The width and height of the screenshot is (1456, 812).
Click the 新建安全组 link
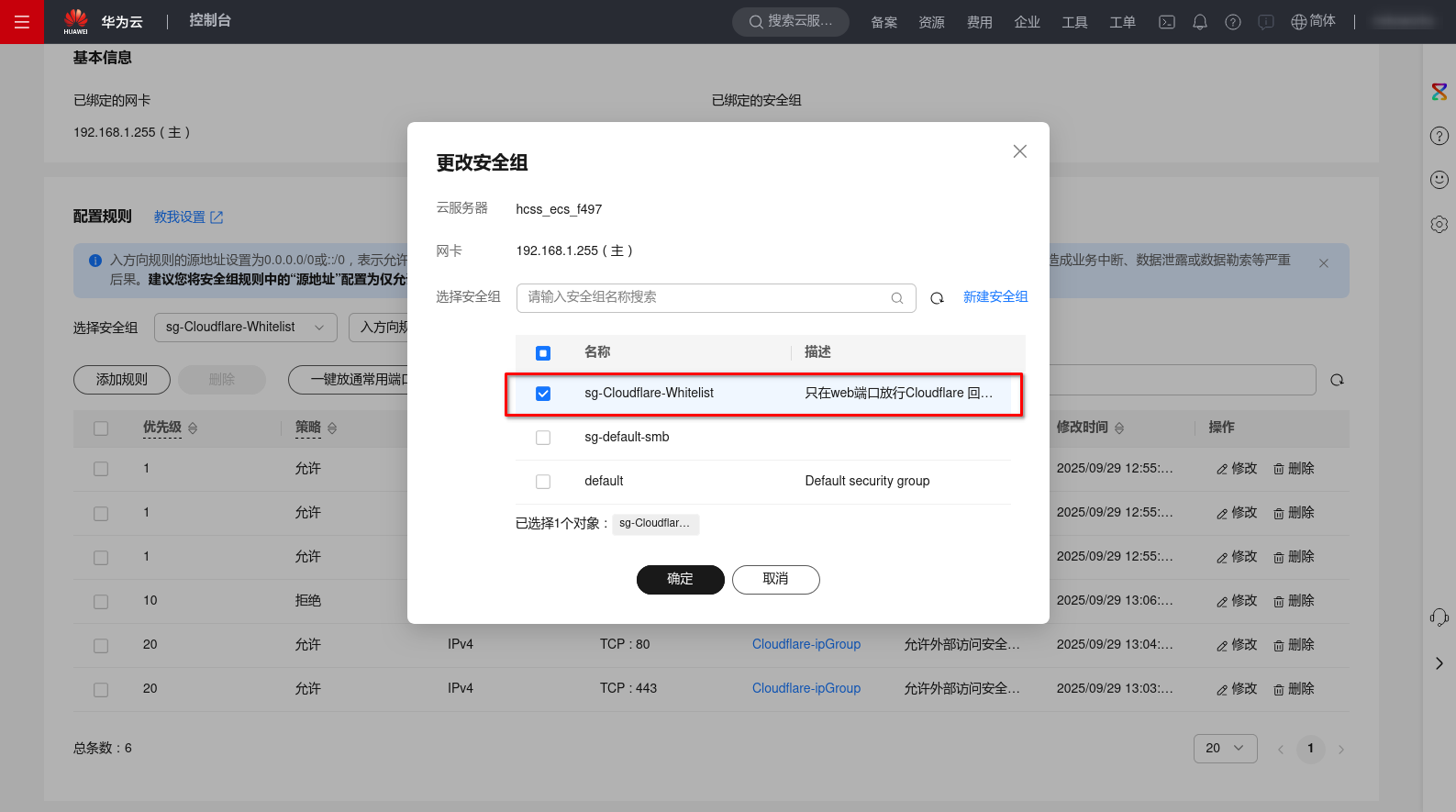[x=995, y=297]
